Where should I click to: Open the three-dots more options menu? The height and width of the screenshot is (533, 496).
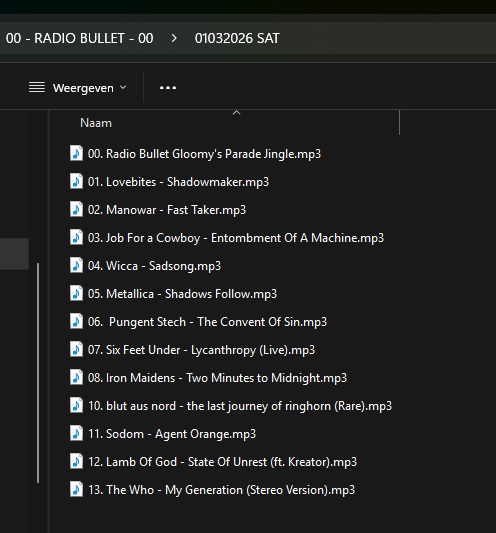tap(168, 88)
